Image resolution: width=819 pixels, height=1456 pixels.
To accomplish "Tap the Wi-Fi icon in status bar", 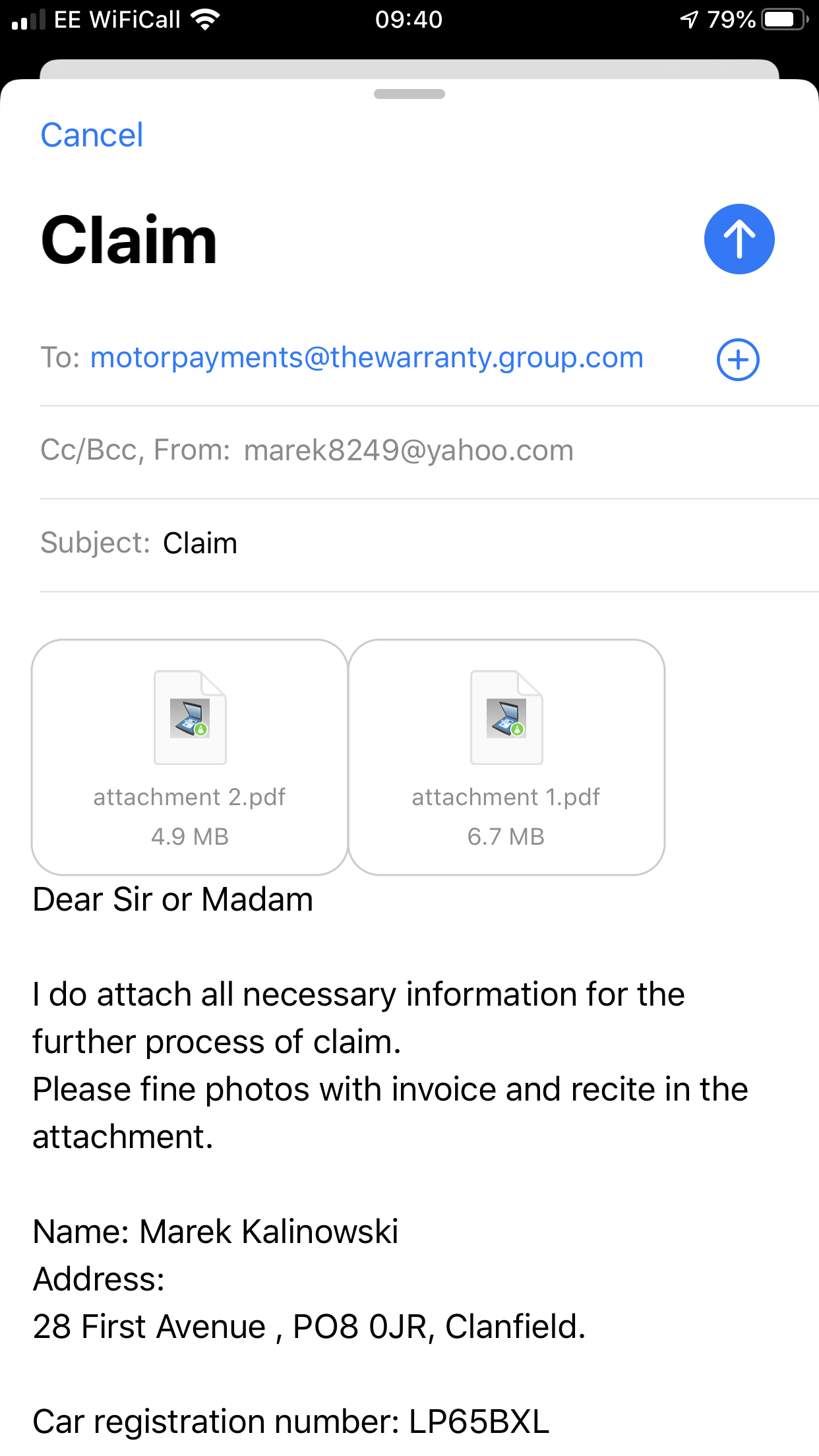I will [205, 20].
